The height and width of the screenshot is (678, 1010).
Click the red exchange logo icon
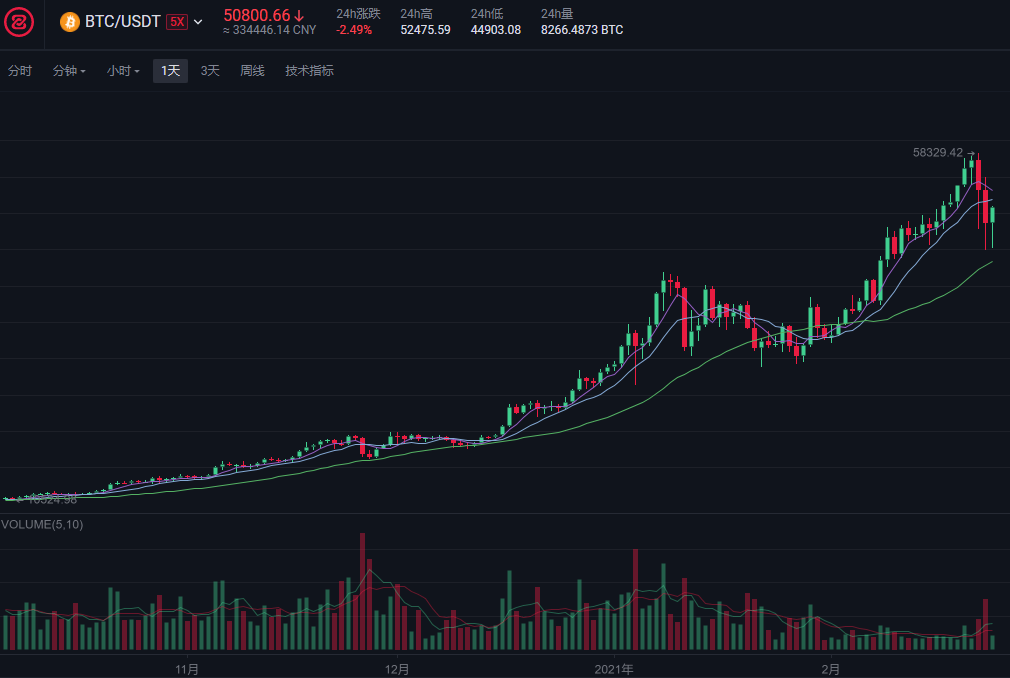[x=19, y=23]
